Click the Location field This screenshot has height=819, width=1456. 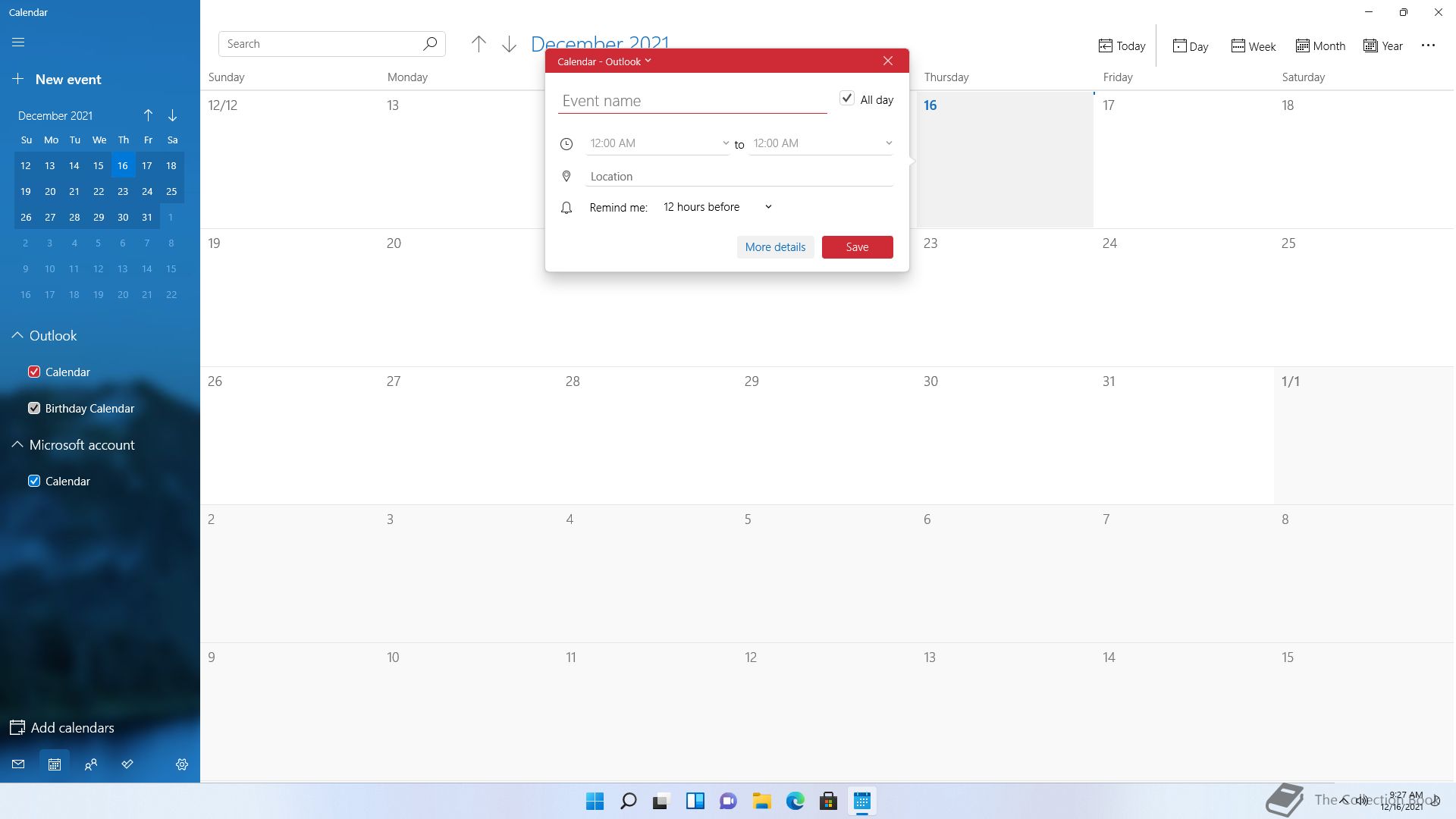coord(739,177)
